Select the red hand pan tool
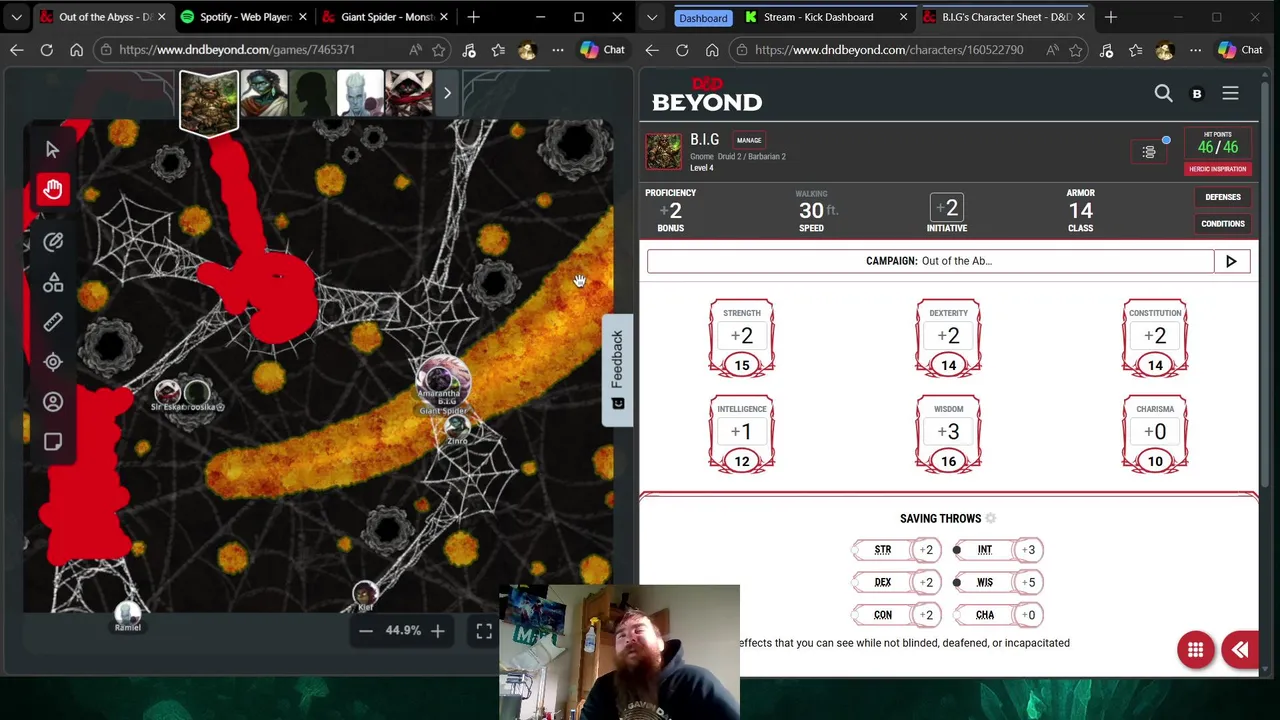The height and width of the screenshot is (720, 1280). [x=53, y=189]
